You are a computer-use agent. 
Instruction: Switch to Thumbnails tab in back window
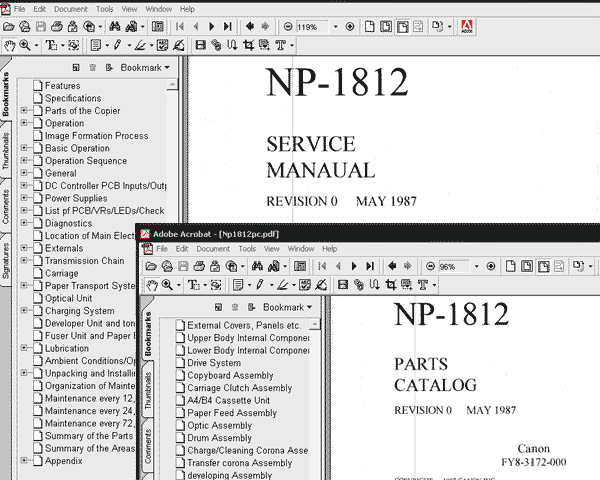click(x=6, y=151)
